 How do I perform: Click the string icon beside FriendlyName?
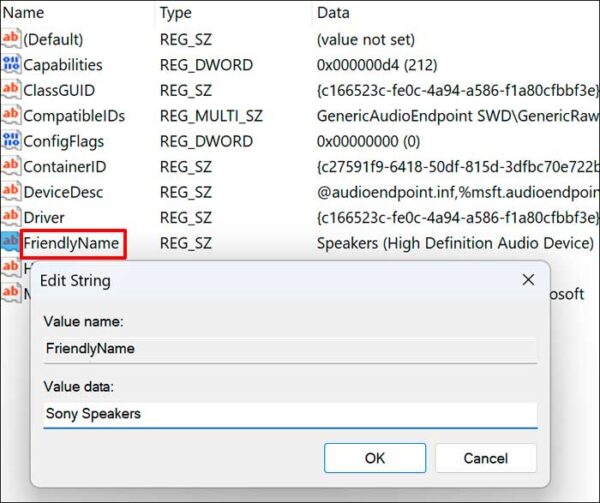click(x=10, y=243)
